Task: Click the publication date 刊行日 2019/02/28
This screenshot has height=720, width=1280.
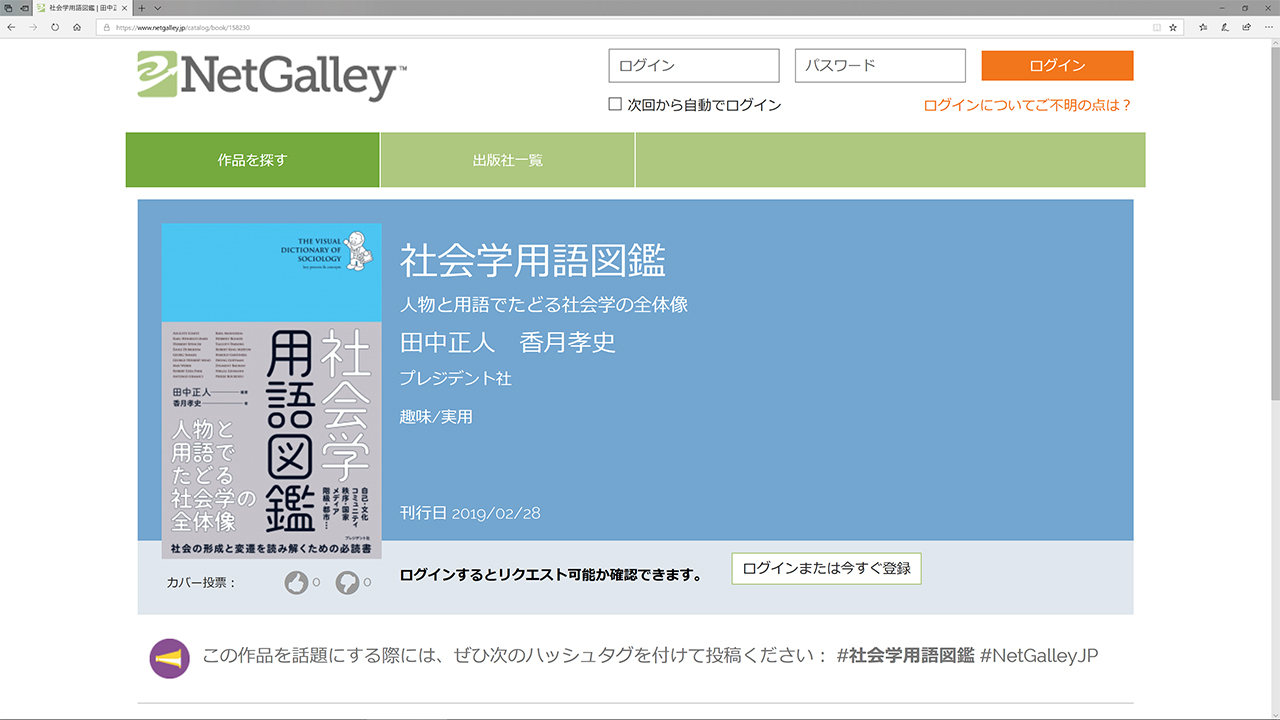Action: (470, 513)
